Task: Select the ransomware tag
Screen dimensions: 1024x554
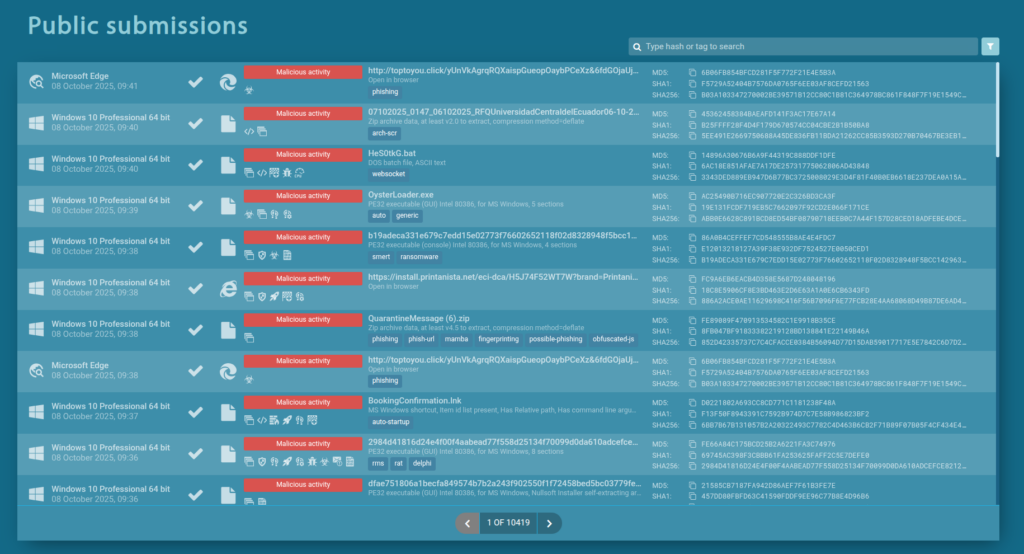Action: tap(418, 257)
